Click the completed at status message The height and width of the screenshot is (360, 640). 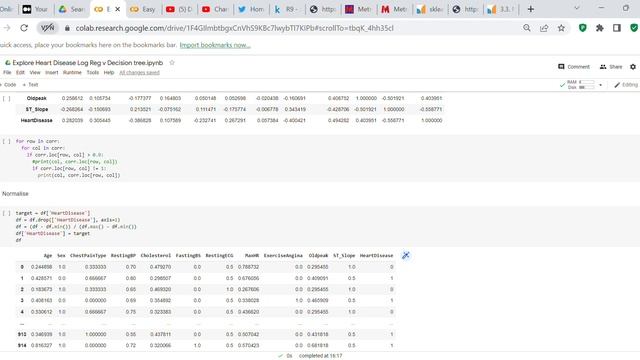[x=320, y=356]
